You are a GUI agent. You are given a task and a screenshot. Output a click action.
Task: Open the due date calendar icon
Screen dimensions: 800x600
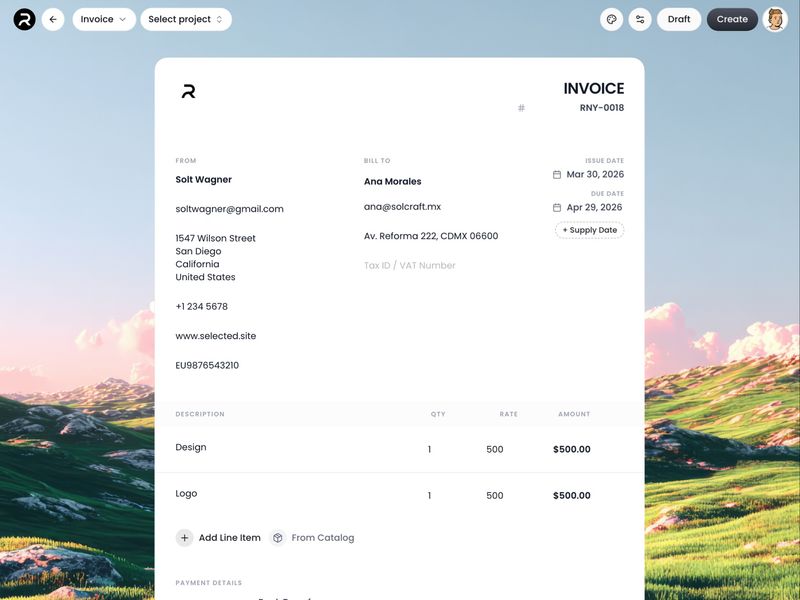pyautogui.click(x=557, y=207)
